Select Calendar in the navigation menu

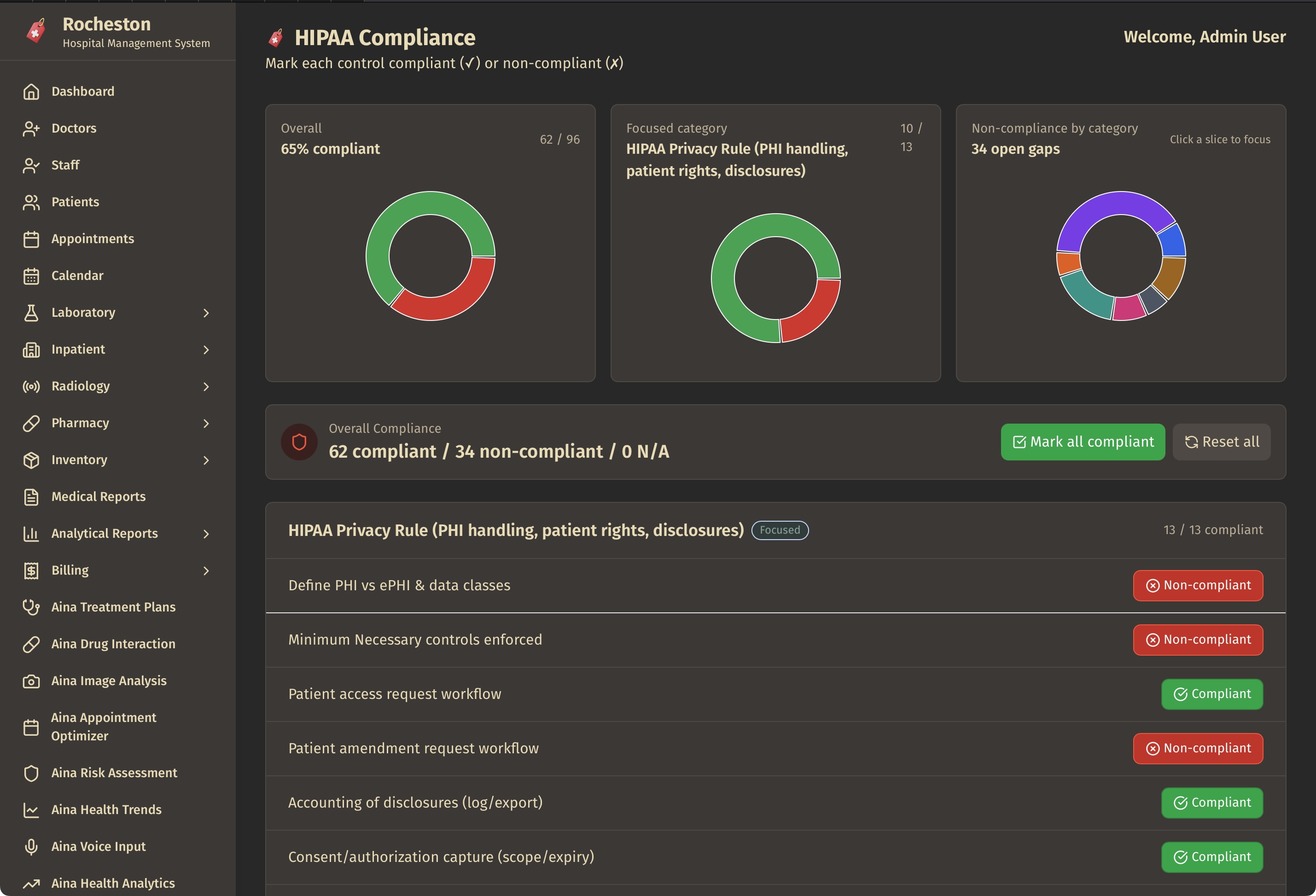click(x=77, y=275)
